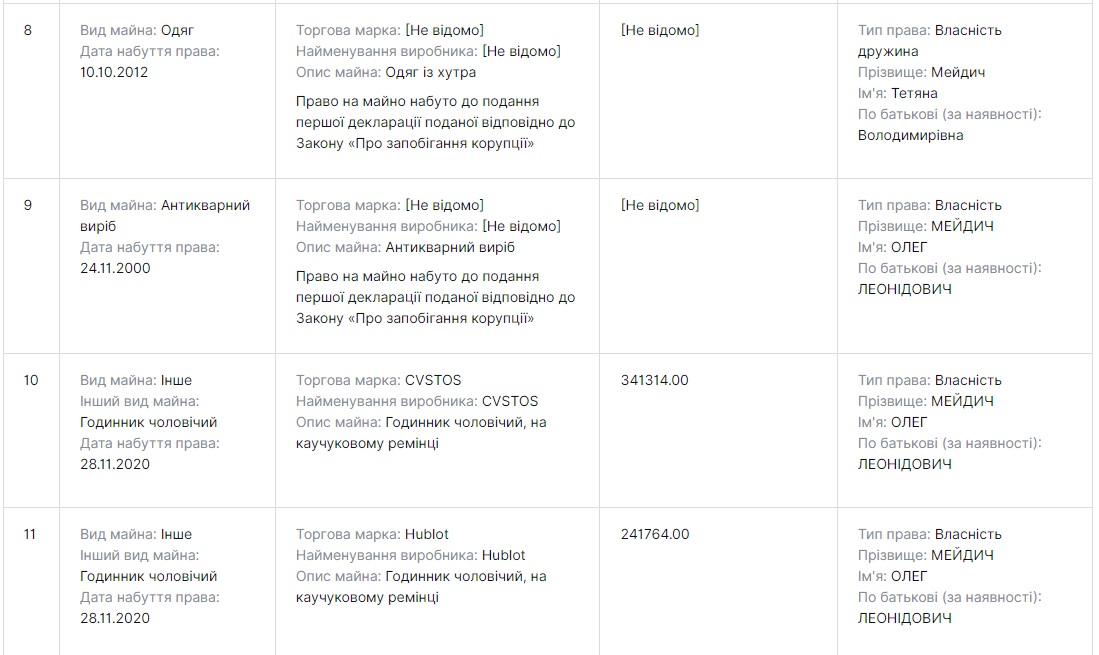1099x655 pixels.
Task: Select the value 341314.00
Action: pyautogui.click(x=654, y=380)
